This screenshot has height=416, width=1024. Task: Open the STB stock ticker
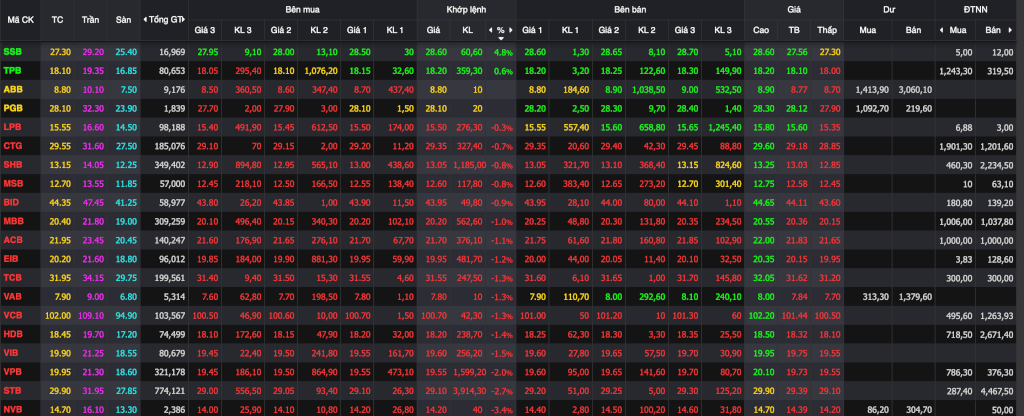12,392
